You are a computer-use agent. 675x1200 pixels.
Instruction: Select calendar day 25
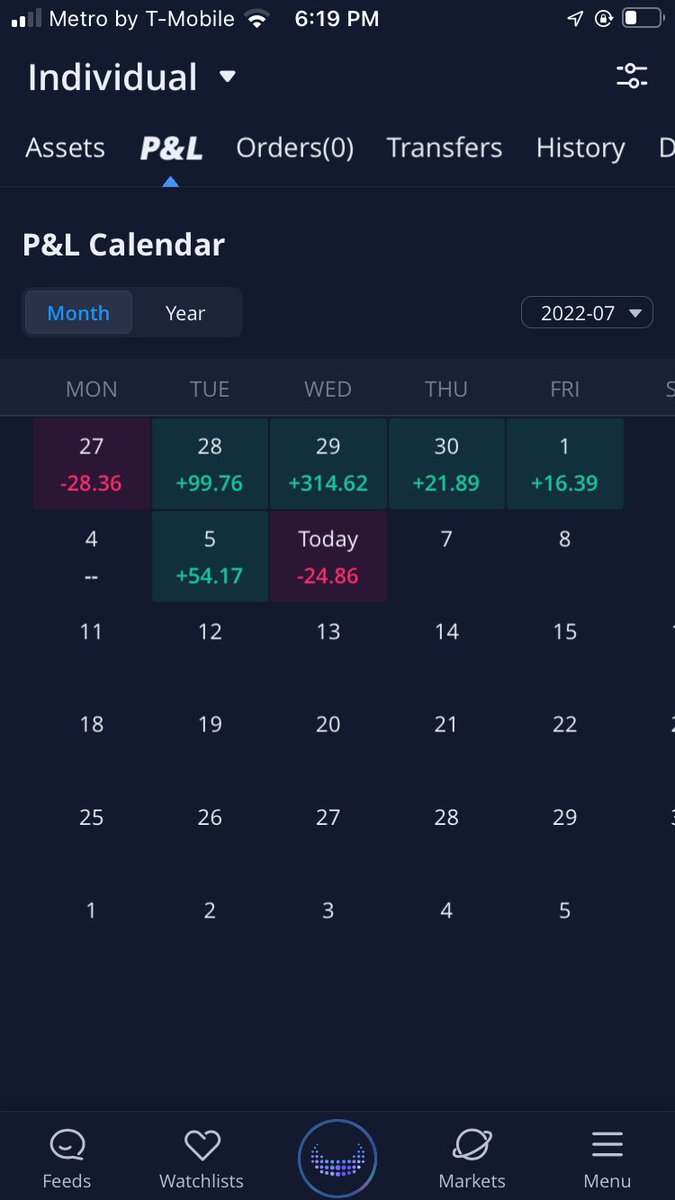(91, 817)
